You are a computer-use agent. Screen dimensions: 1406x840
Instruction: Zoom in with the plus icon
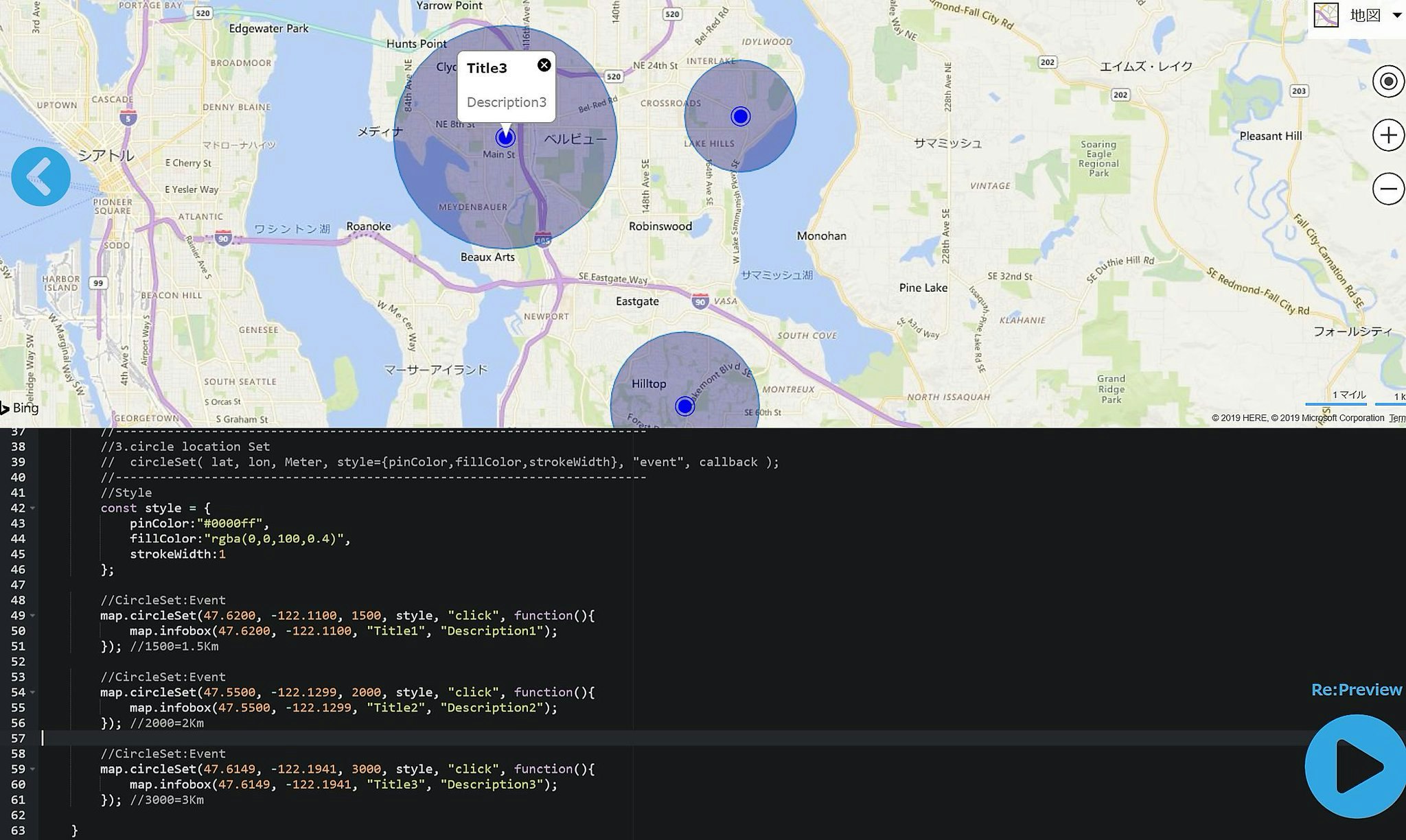click(x=1389, y=135)
